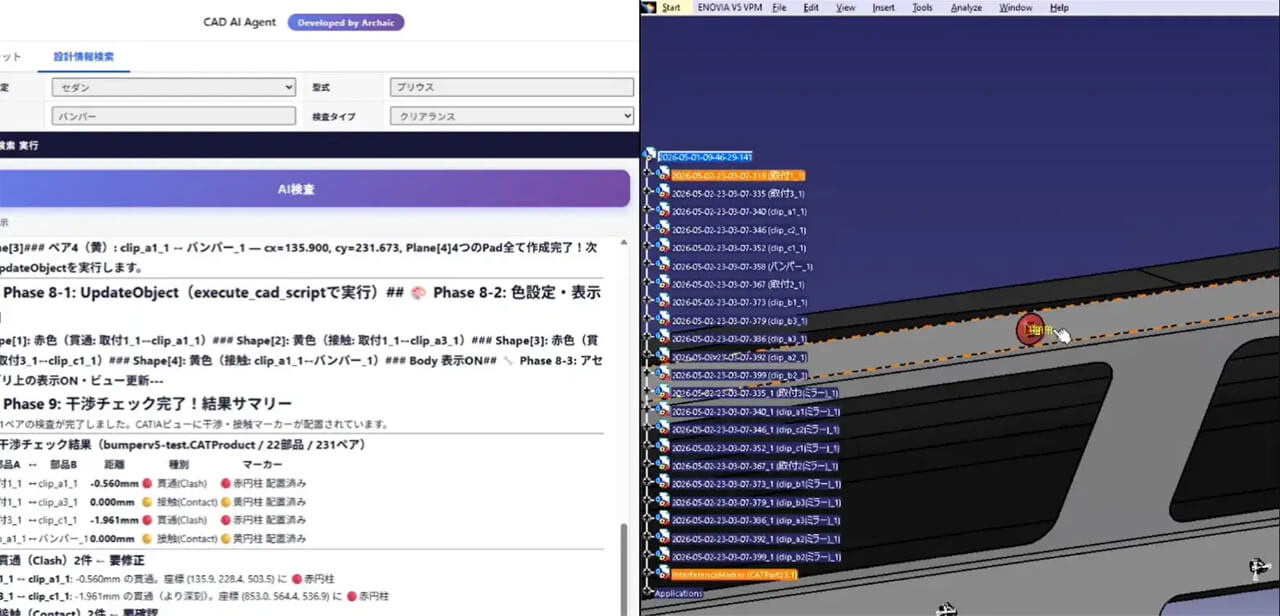Open the ENOVIA V5 VPM menu
1280x616 pixels.
[x=729, y=7]
